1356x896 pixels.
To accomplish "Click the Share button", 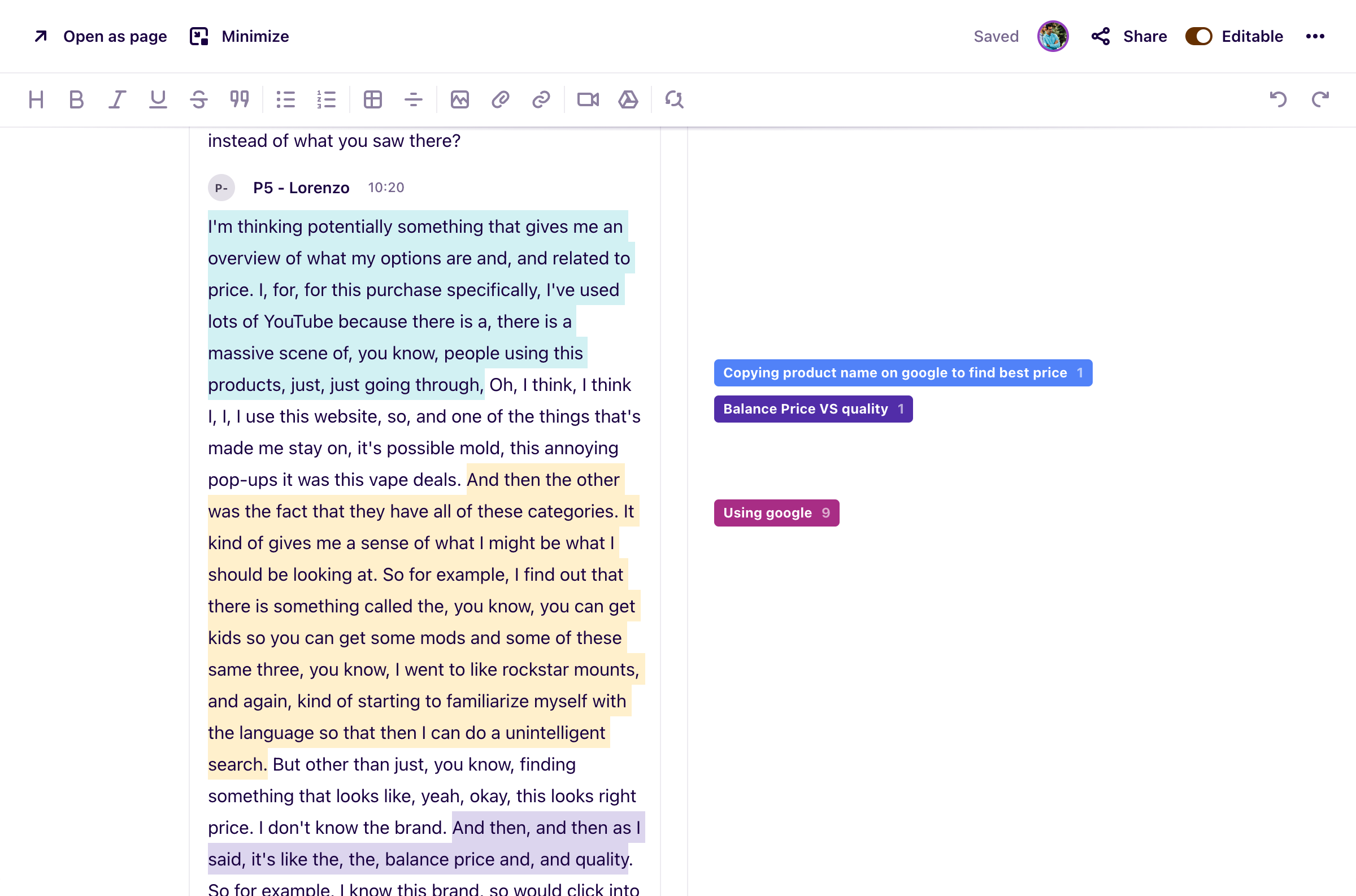I will [x=1128, y=37].
